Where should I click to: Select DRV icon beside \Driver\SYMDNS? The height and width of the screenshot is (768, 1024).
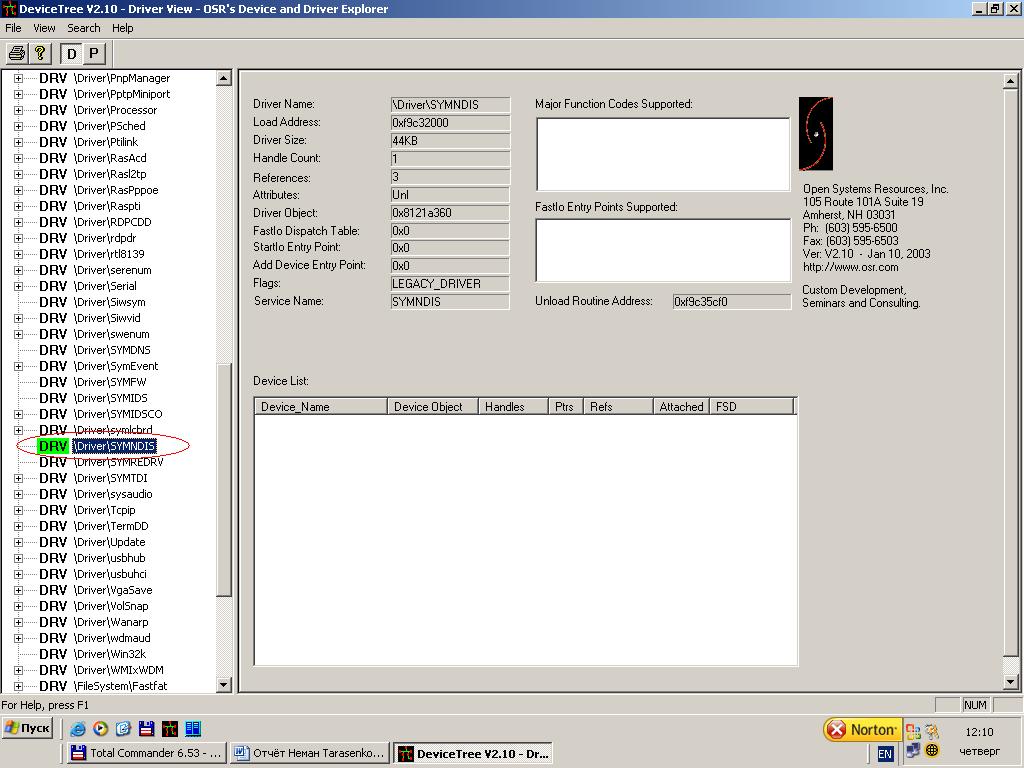(x=53, y=350)
